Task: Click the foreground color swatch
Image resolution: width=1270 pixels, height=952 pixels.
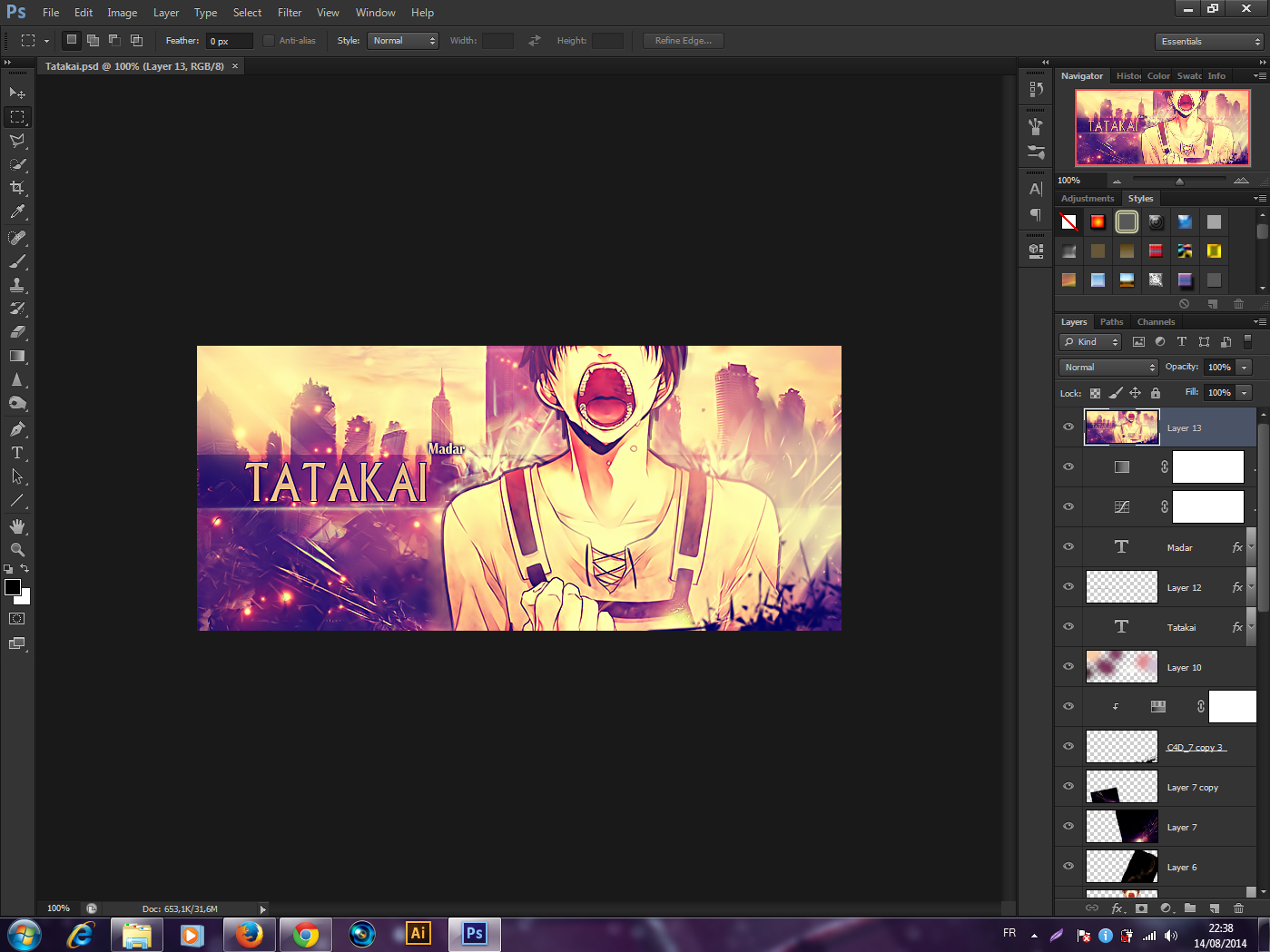Action: coord(13,587)
